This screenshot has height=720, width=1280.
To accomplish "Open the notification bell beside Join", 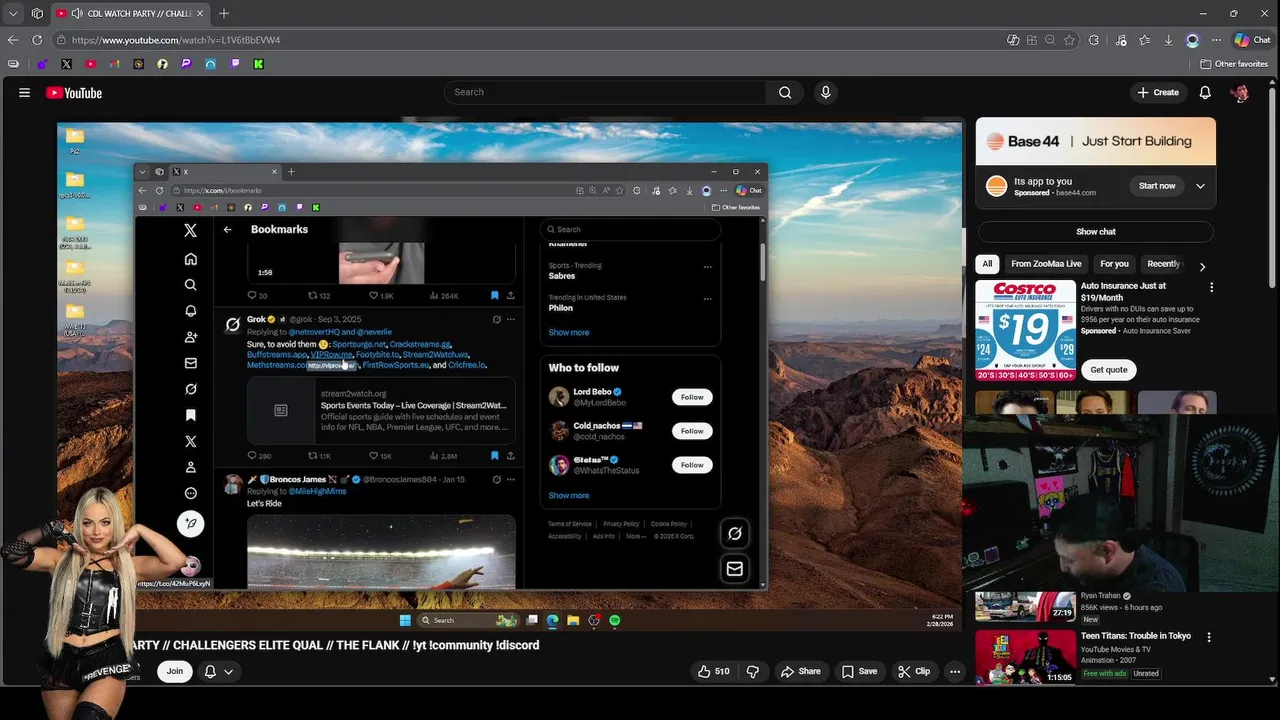I will [x=218, y=671].
